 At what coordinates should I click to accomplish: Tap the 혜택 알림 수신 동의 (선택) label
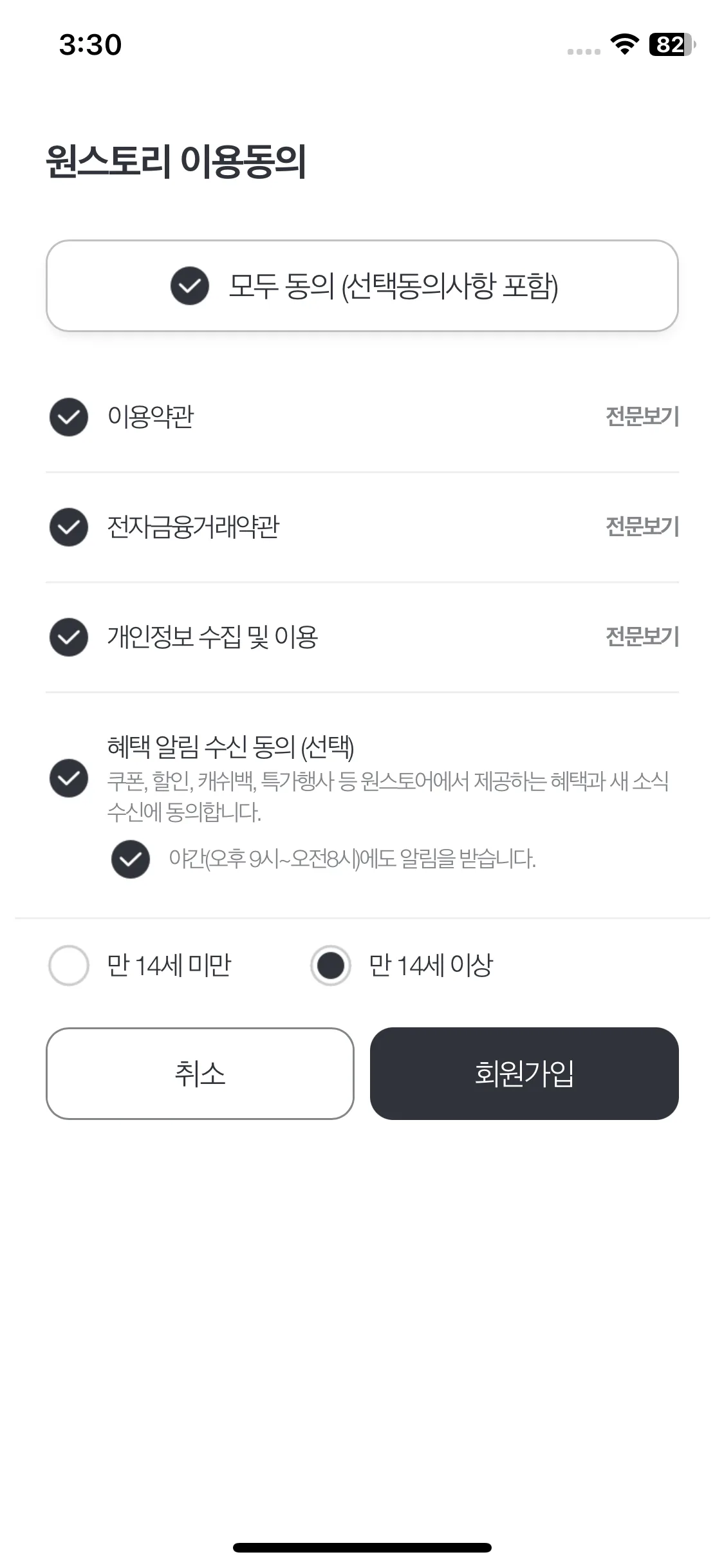click(230, 747)
